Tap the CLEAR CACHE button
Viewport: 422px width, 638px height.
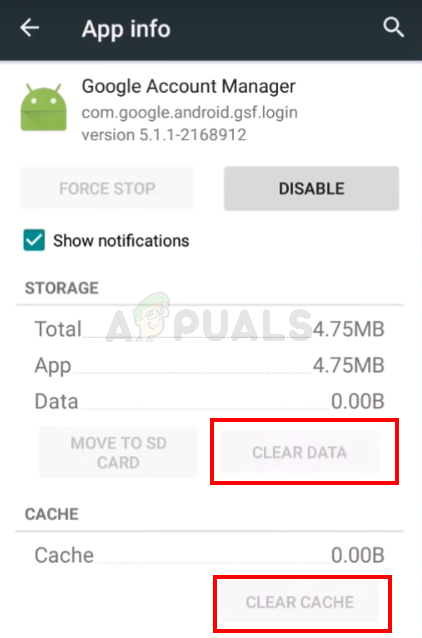pos(300,602)
